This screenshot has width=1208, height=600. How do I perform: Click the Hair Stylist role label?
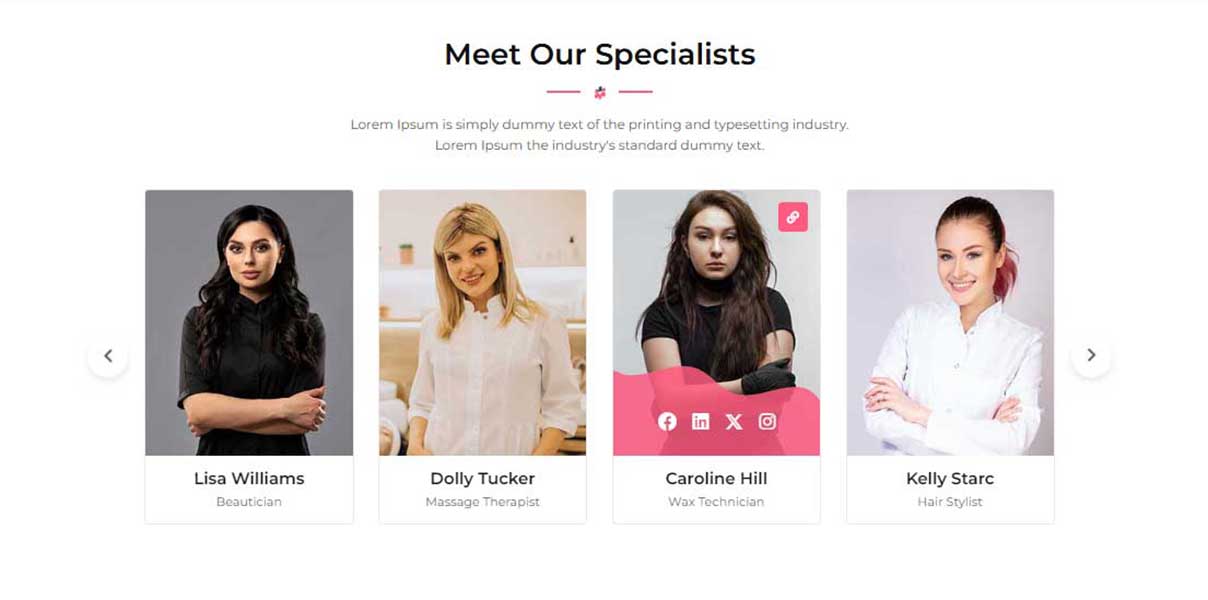950,502
